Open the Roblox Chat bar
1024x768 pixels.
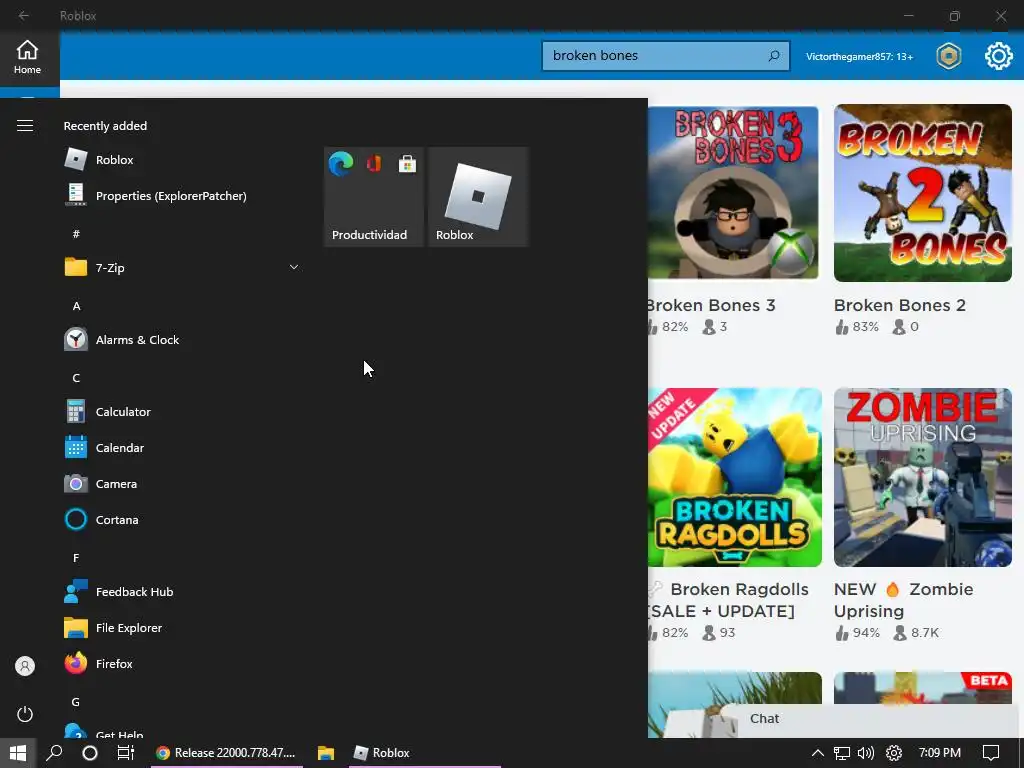coord(871,719)
